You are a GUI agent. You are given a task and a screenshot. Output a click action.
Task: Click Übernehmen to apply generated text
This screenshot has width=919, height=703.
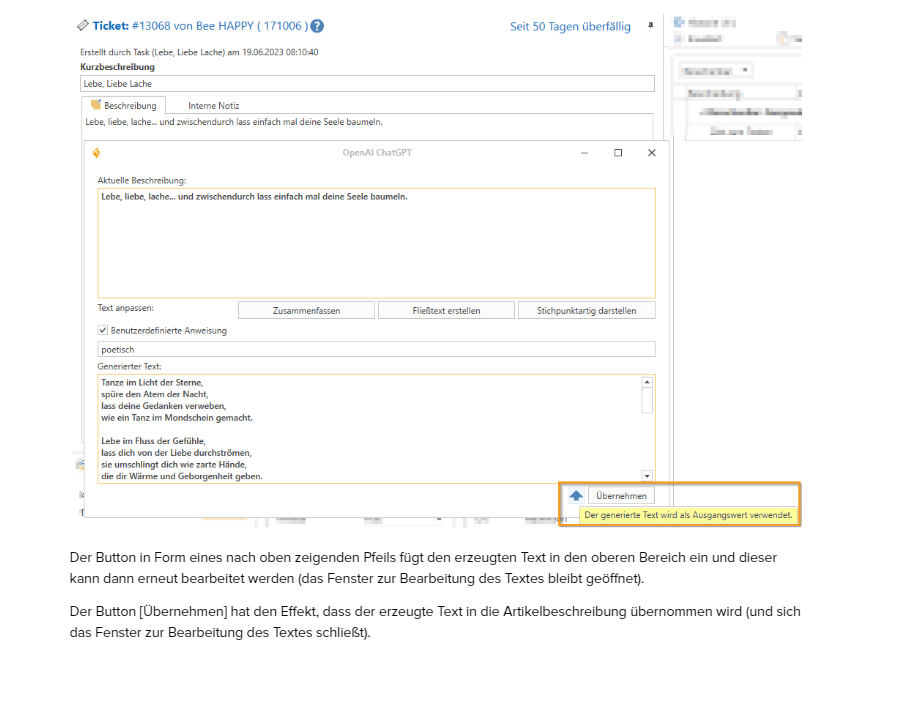pos(621,496)
